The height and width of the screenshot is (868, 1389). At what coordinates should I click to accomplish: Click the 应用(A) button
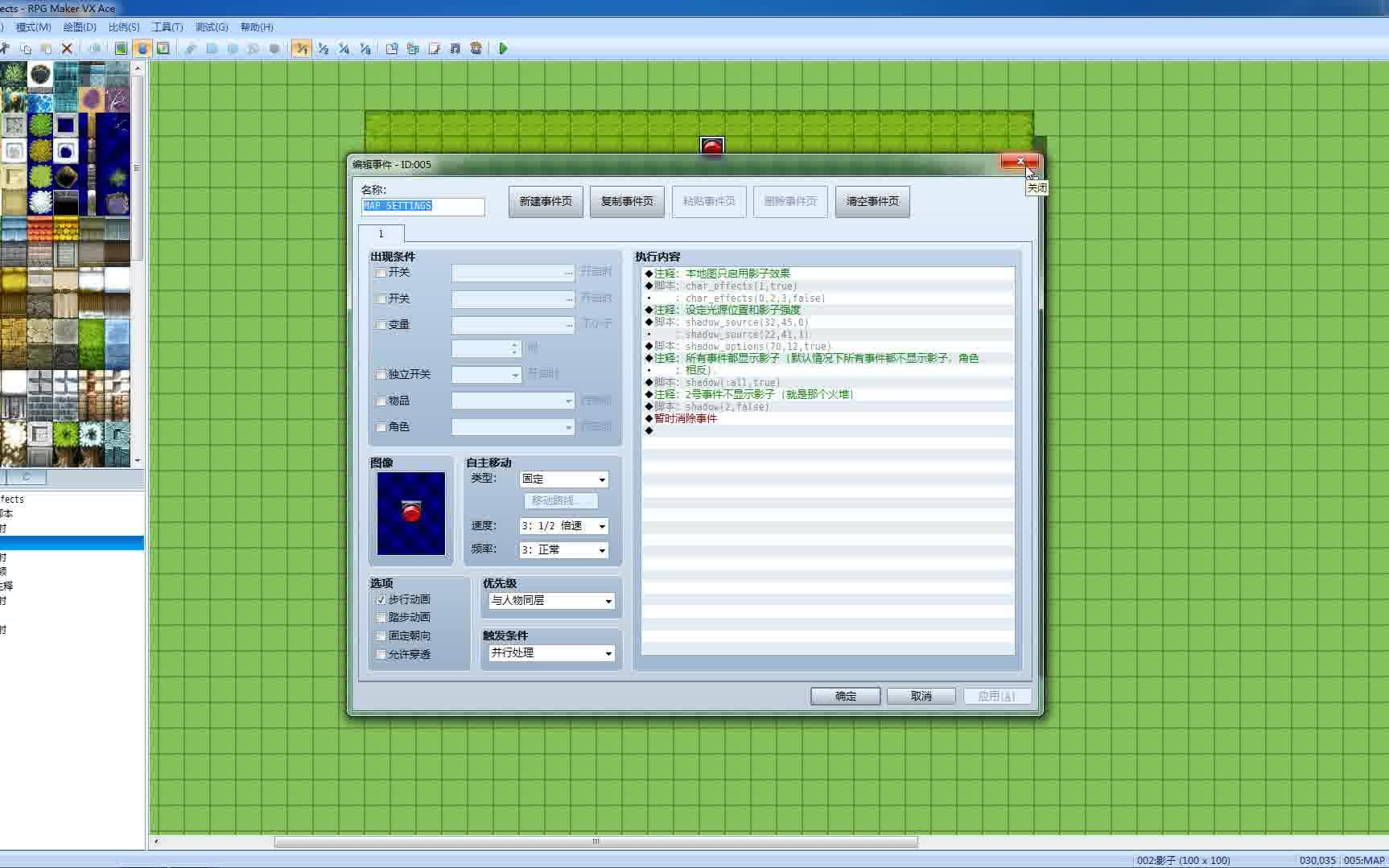click(x=997, y=696)
